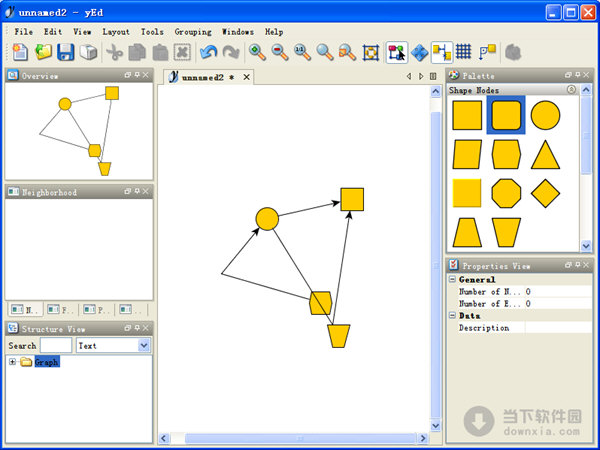Zoom in with the green plus magnifier

coord(257,52)
